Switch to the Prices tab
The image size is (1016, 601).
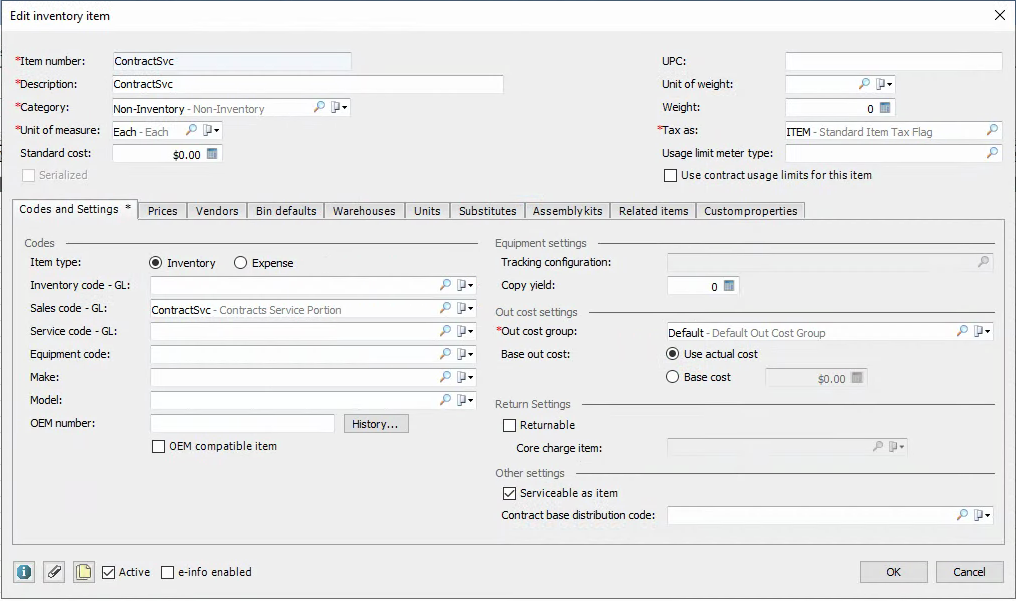[x=163, y=211]
